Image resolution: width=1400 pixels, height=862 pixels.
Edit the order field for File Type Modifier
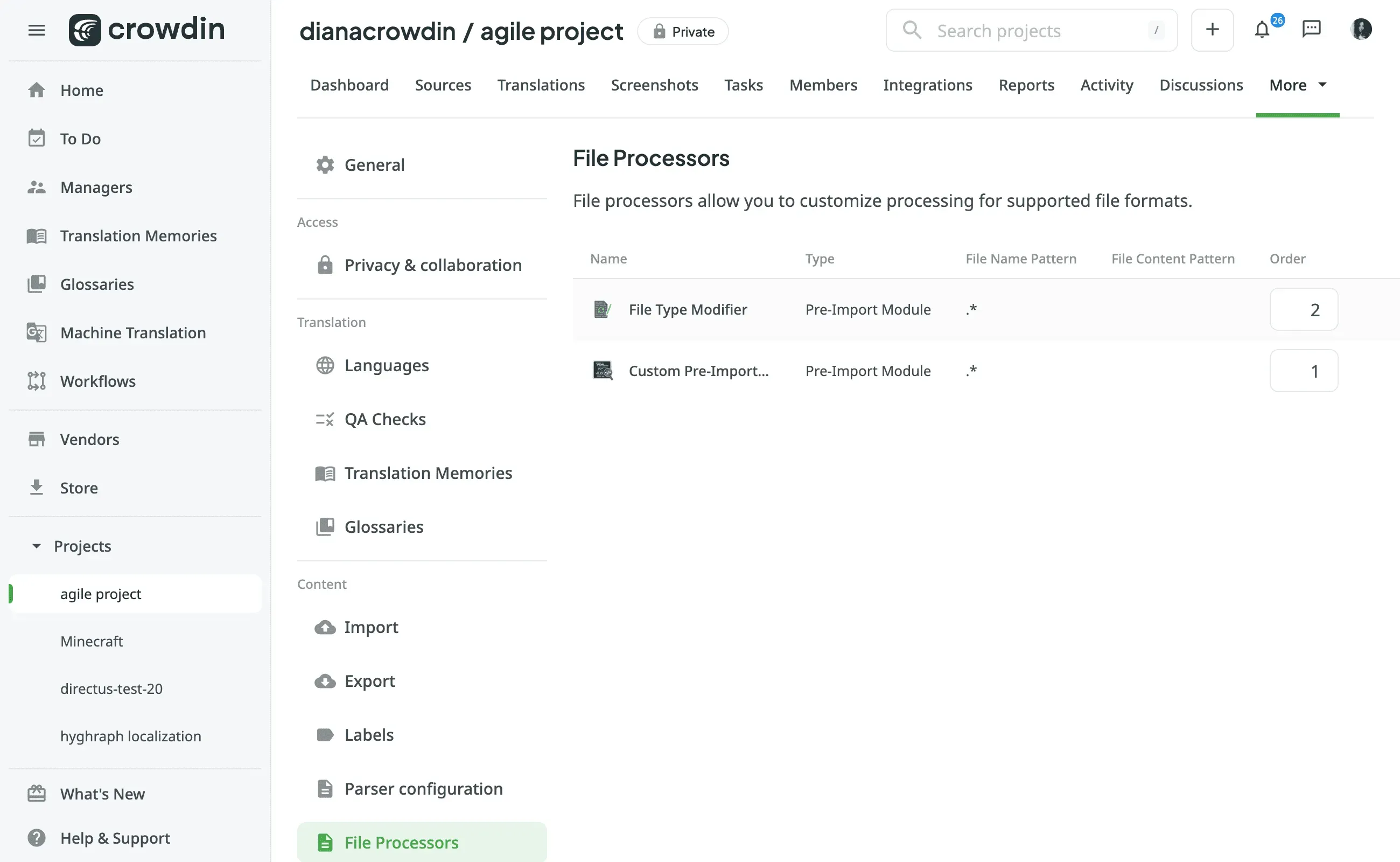1303,310
